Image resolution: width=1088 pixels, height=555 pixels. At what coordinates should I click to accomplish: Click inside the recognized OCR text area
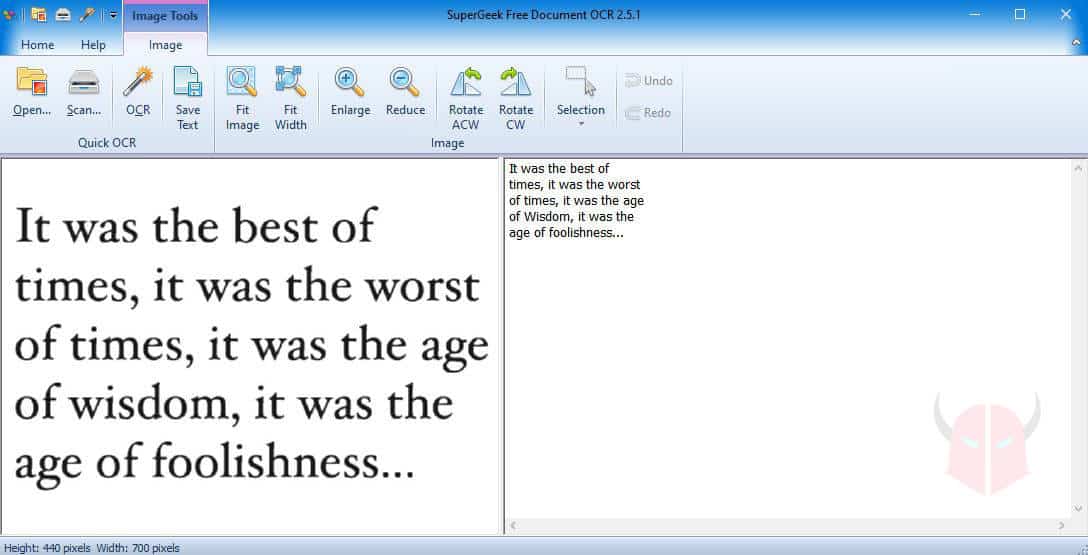(x=780, y=350)
